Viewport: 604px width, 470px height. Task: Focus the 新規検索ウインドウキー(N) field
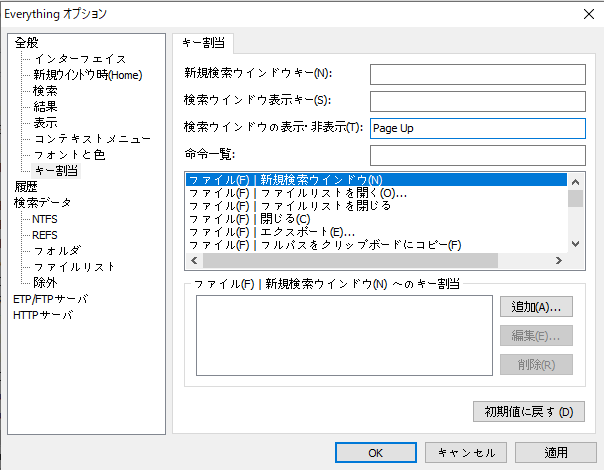pos(478,74)
